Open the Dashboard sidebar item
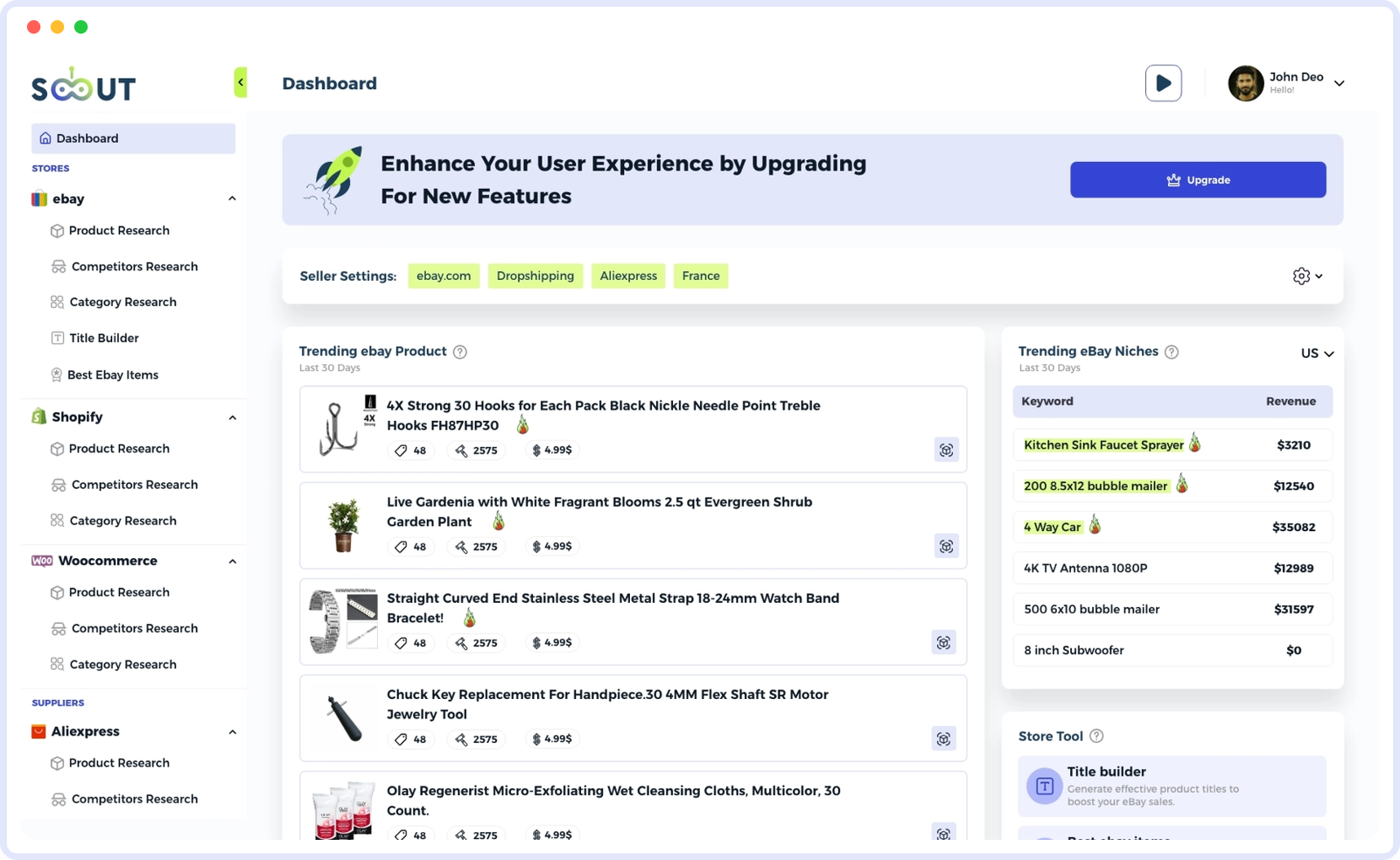This screenshot has height=860, width=1400. point(133,138)
